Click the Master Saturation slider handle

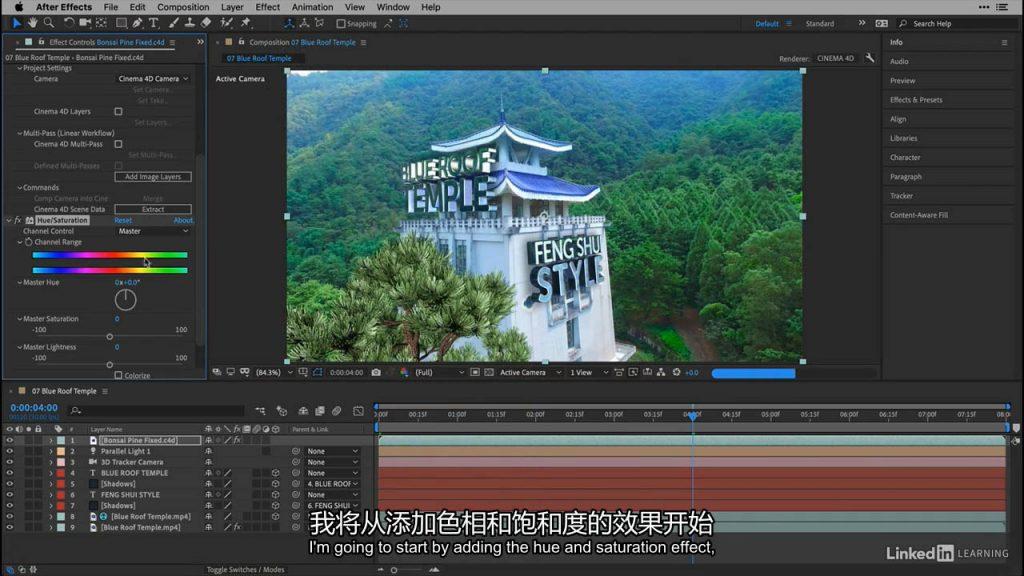[x=110, y=337]
